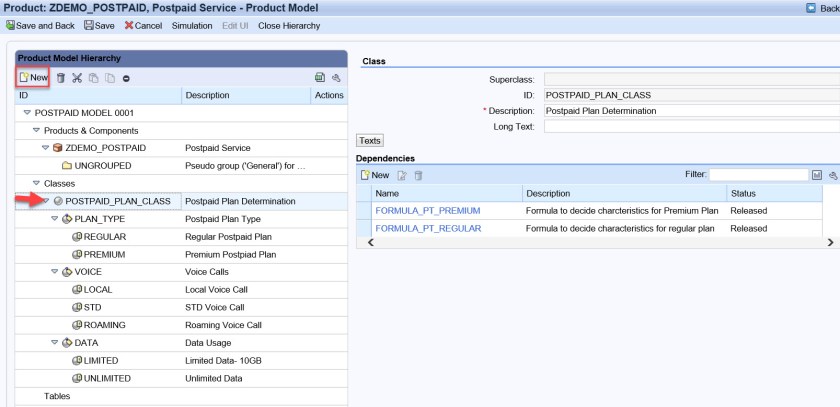Viewport: 840px width, 407px height.
Task: Click the trash icon in Dependencies toolbar
Action: pos(418,175)
